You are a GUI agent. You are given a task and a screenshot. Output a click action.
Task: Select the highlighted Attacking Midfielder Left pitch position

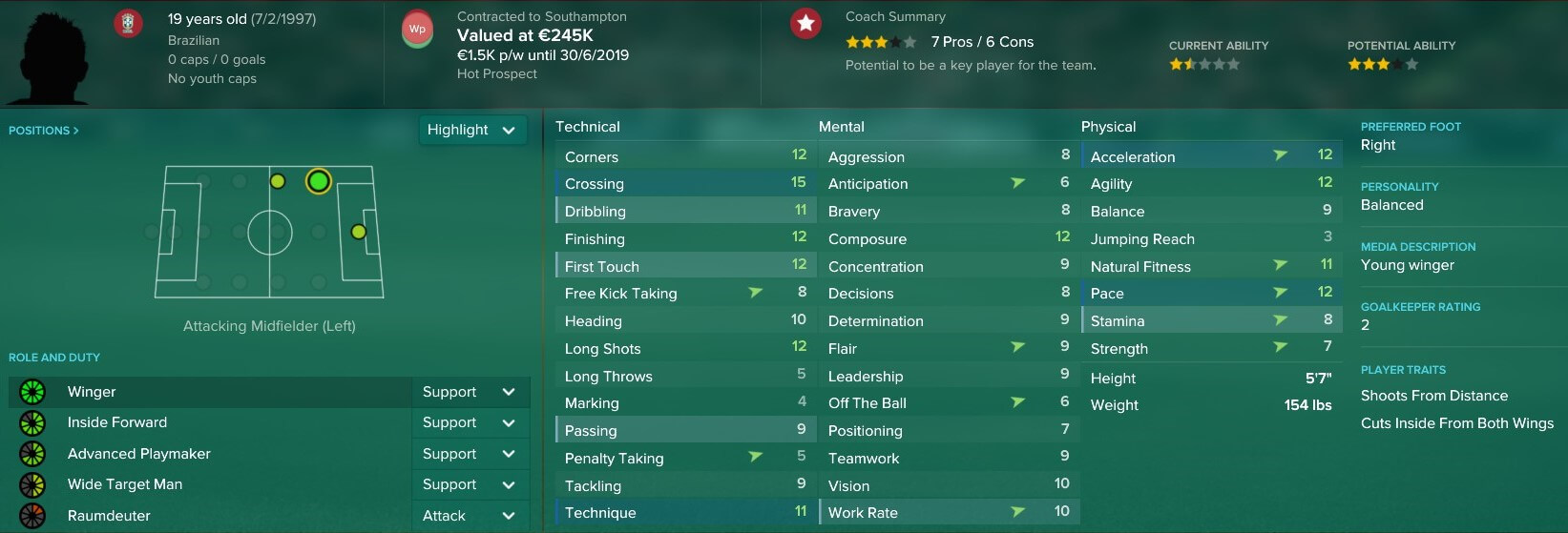coord(319,181)
